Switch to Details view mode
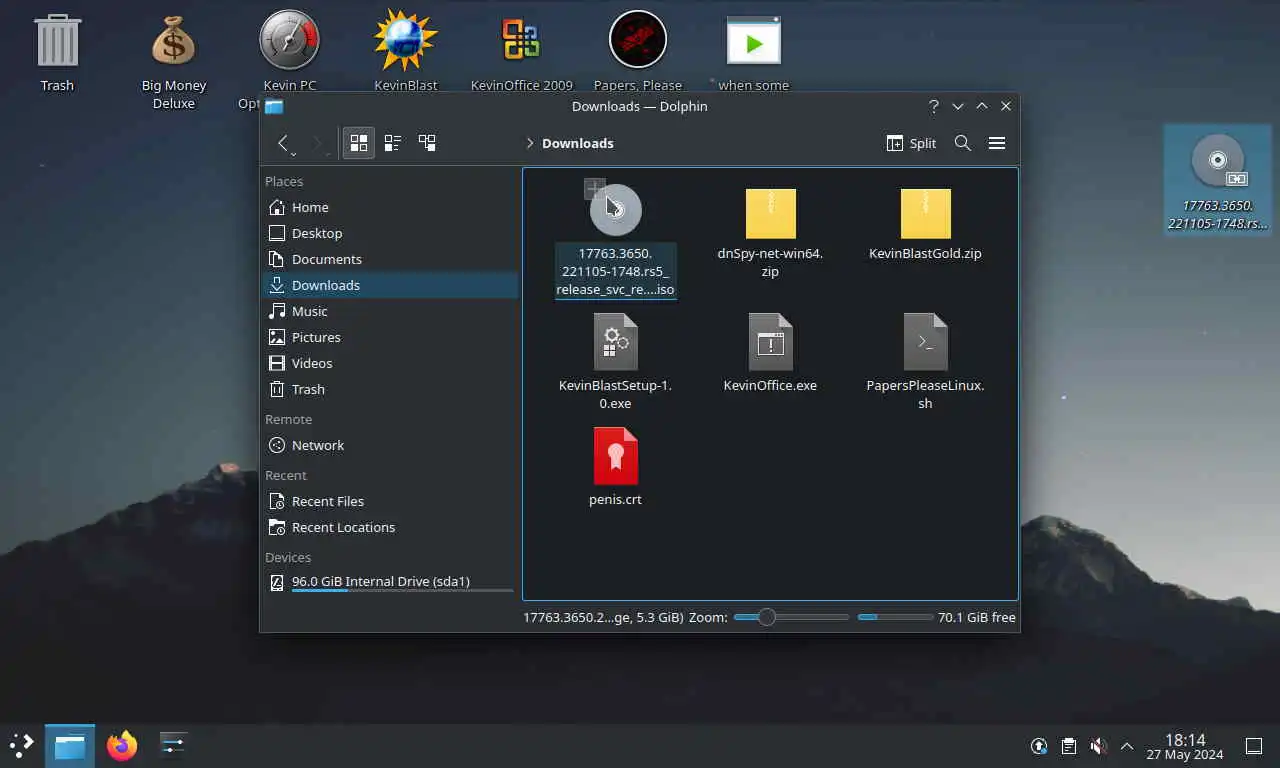 pos(427,143)
